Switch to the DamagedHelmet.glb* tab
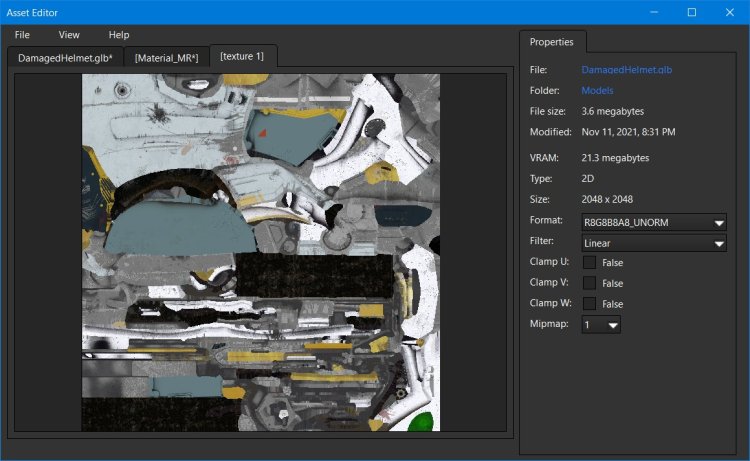 (65, 58)
